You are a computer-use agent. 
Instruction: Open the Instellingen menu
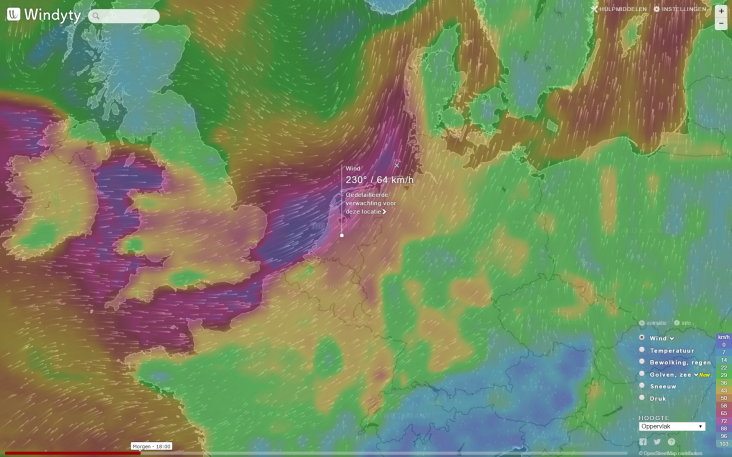(x=680, y=9)
